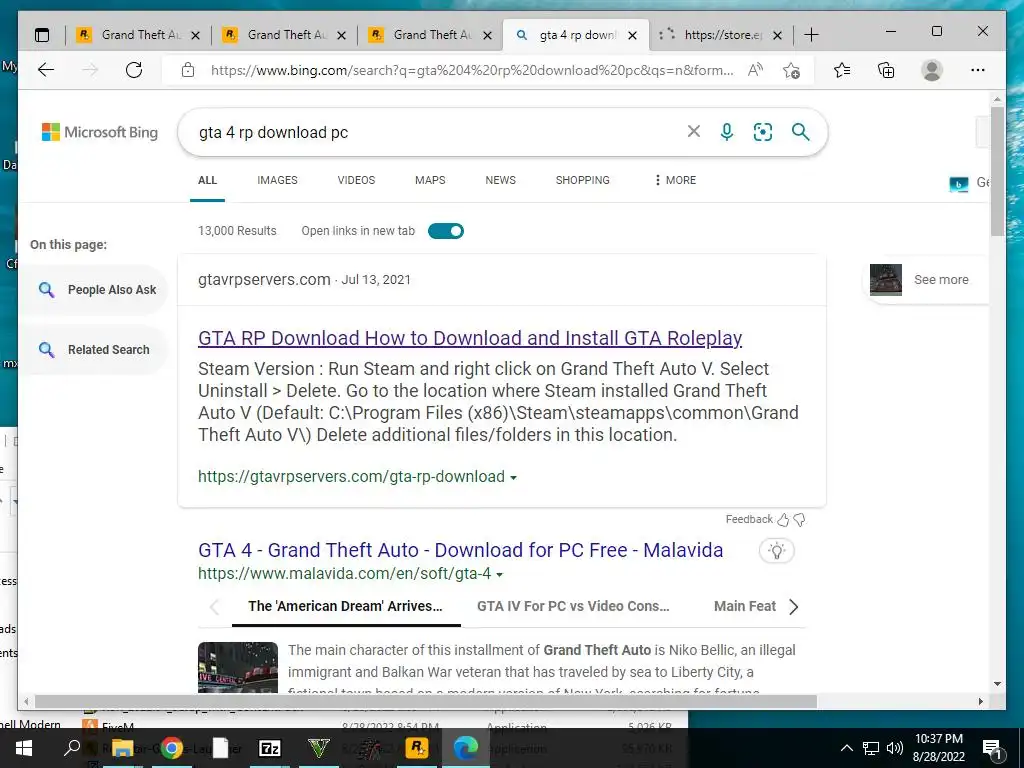Open Windows Start menu
The width and height of the screenshot is (1024, 768).
(x=24, y=748)
